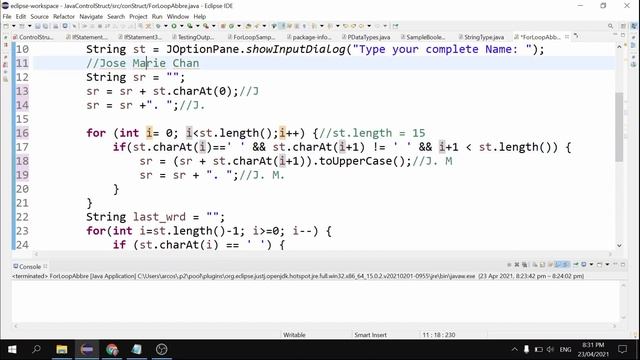Viewport: 640px width, 360px height.
Task: Open the File menu
Action: point(7,16)
